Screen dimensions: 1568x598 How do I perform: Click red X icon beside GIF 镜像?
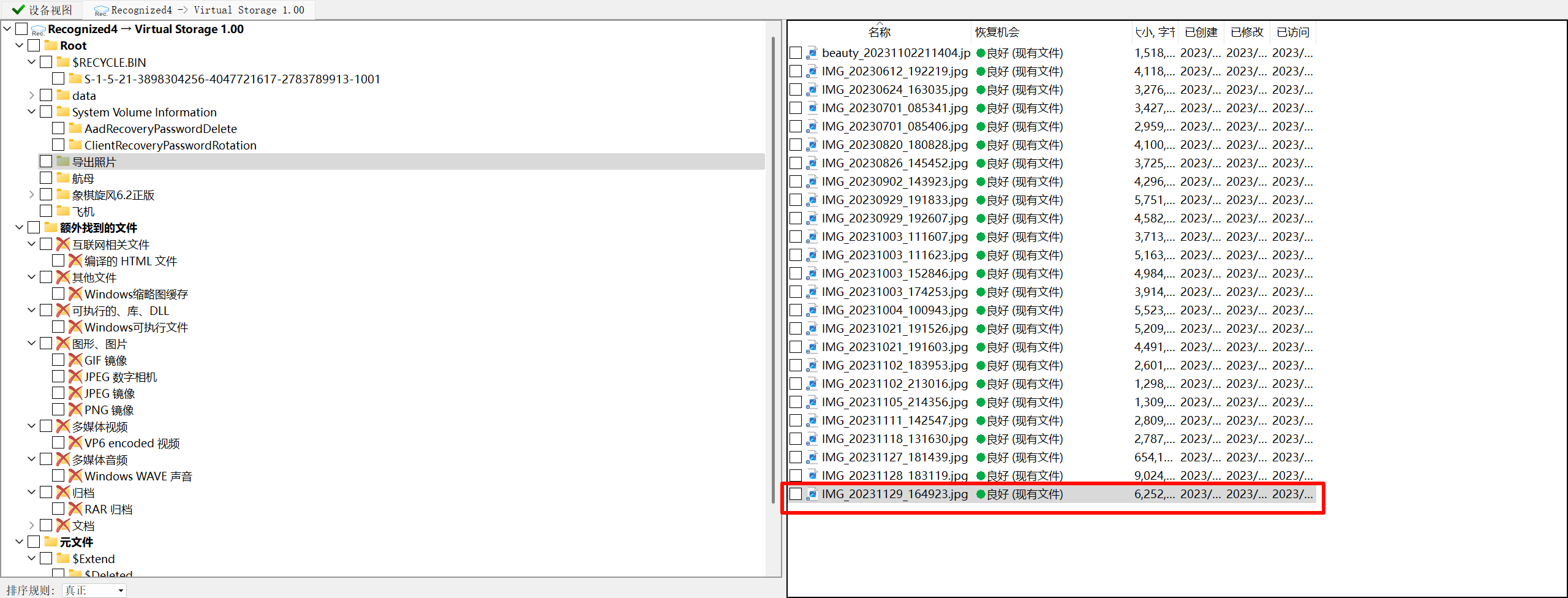75,360
